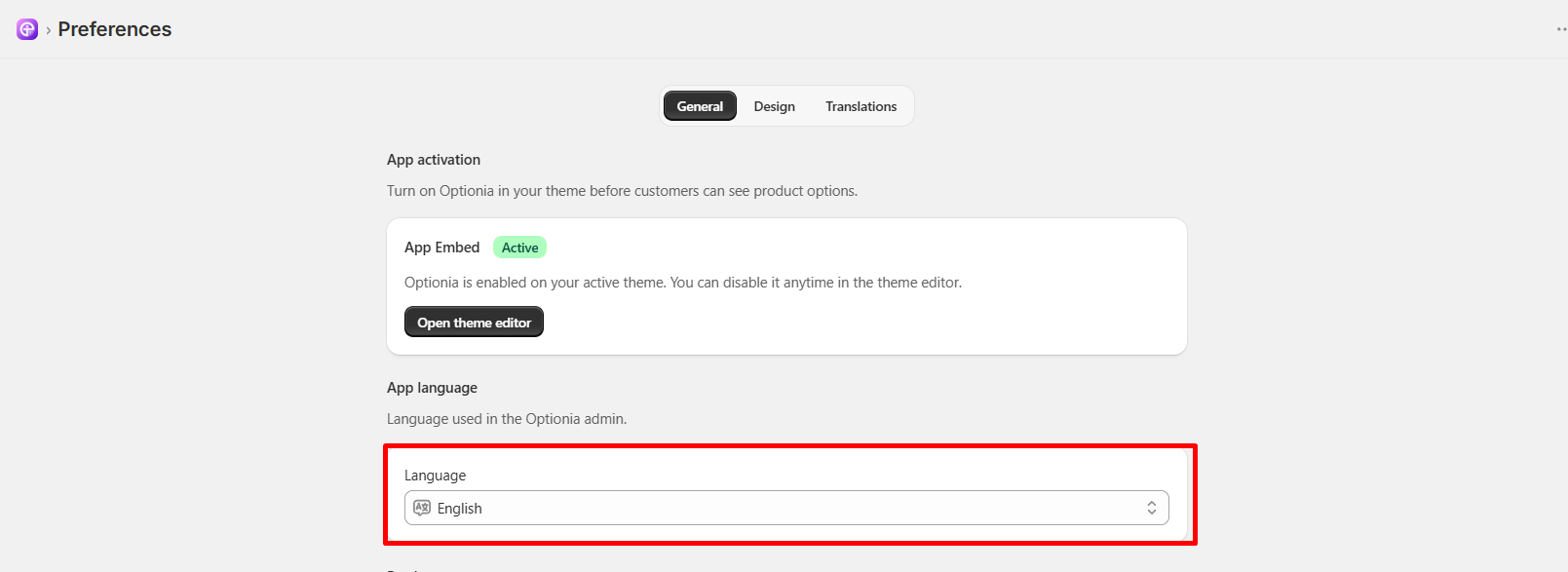The width and height of the screenshot is (1568, 572).
Task: Open the Language dropdown showing English
Action: click(x=786, y=508)
